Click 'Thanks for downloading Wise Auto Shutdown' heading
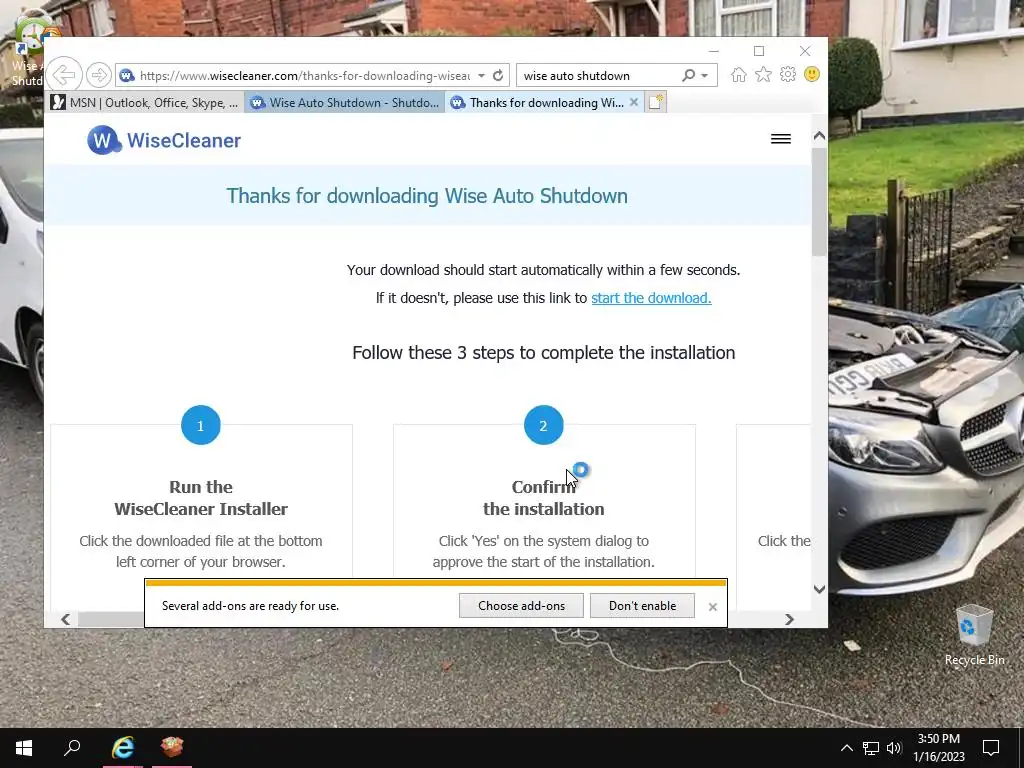This screenshot has height=768, width=1024. [x=426, y=196]
